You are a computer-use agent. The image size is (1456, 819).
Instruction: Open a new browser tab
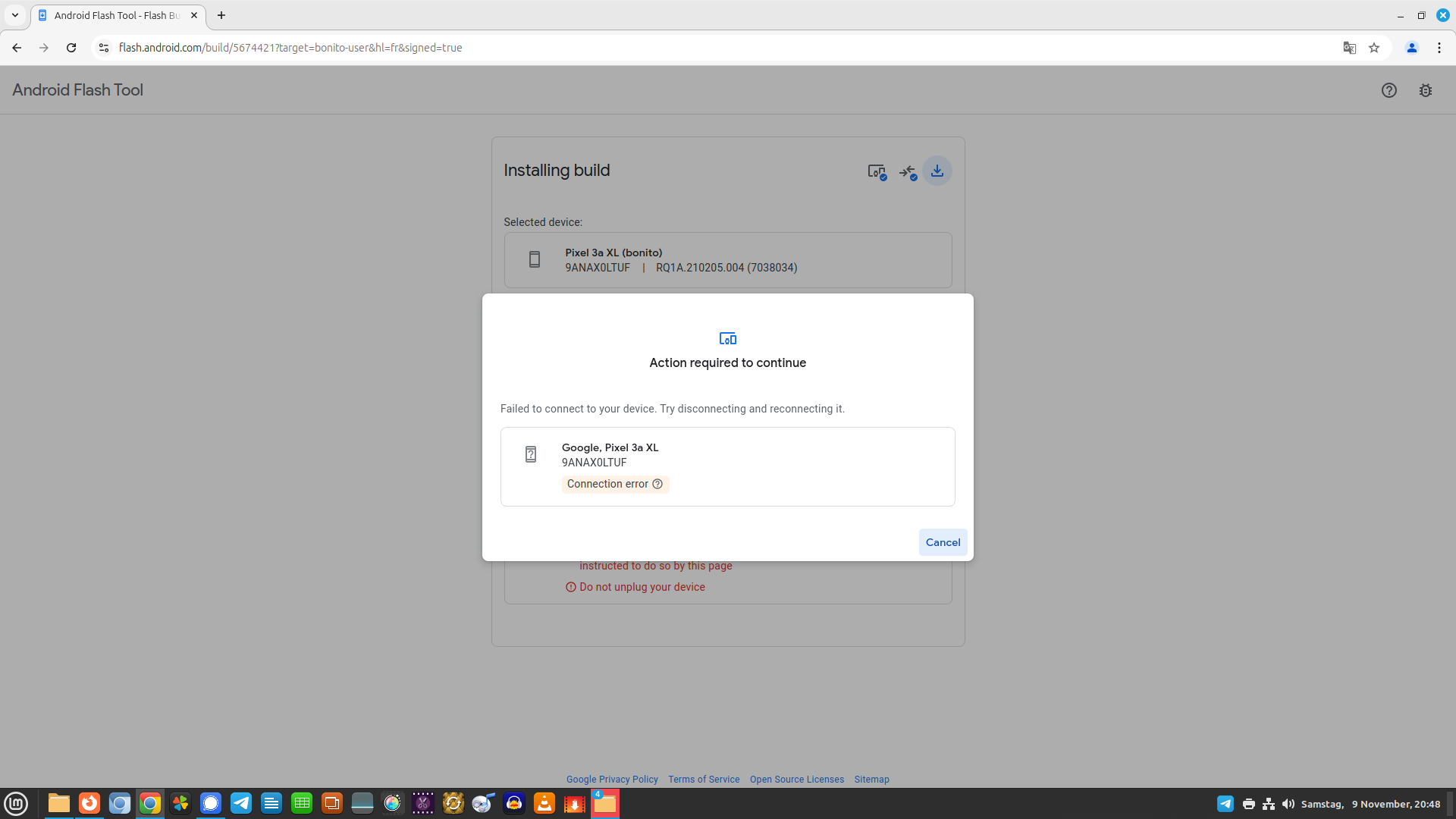point(221,15)
